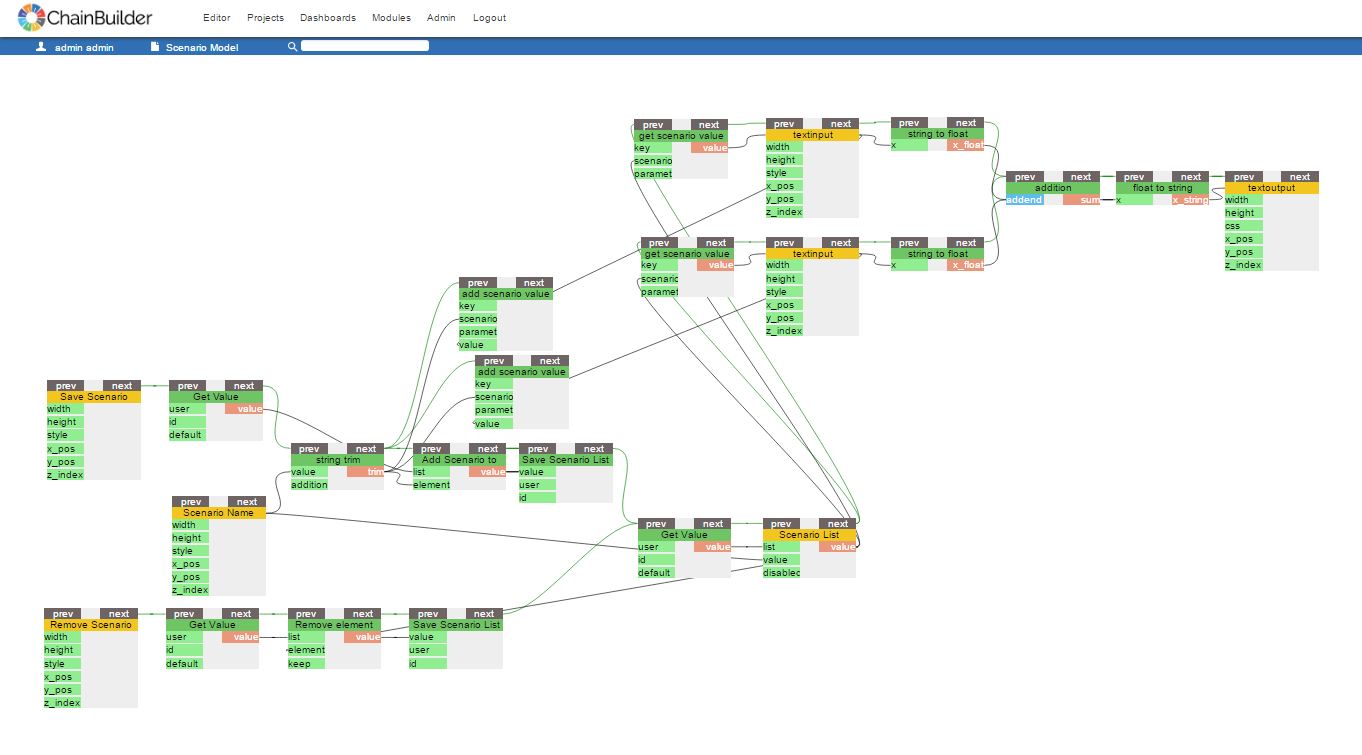Open the Admin menu
Screen dimensions: 1362x755
pyautogui.click(x=441, y=18)
